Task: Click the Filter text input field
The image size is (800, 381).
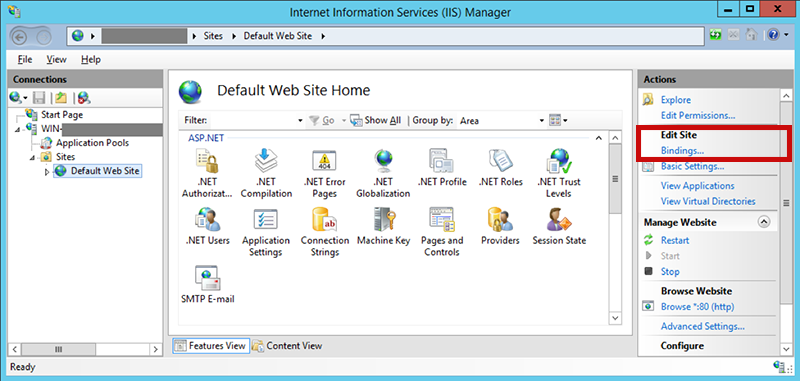Action: pyautogui.click(x=253, y=121)
